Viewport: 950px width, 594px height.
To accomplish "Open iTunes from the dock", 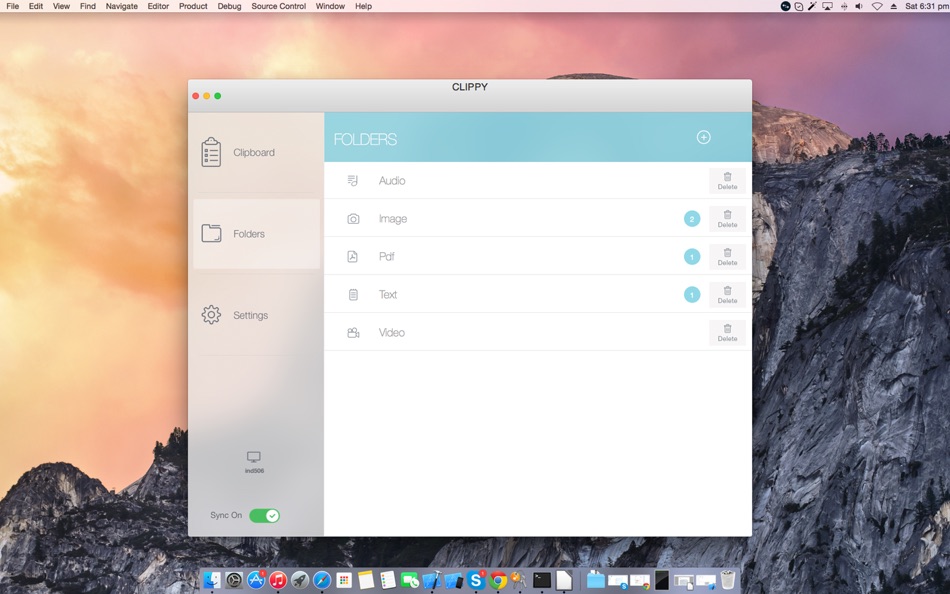I will pyautogui.click(x=278, y=580).
